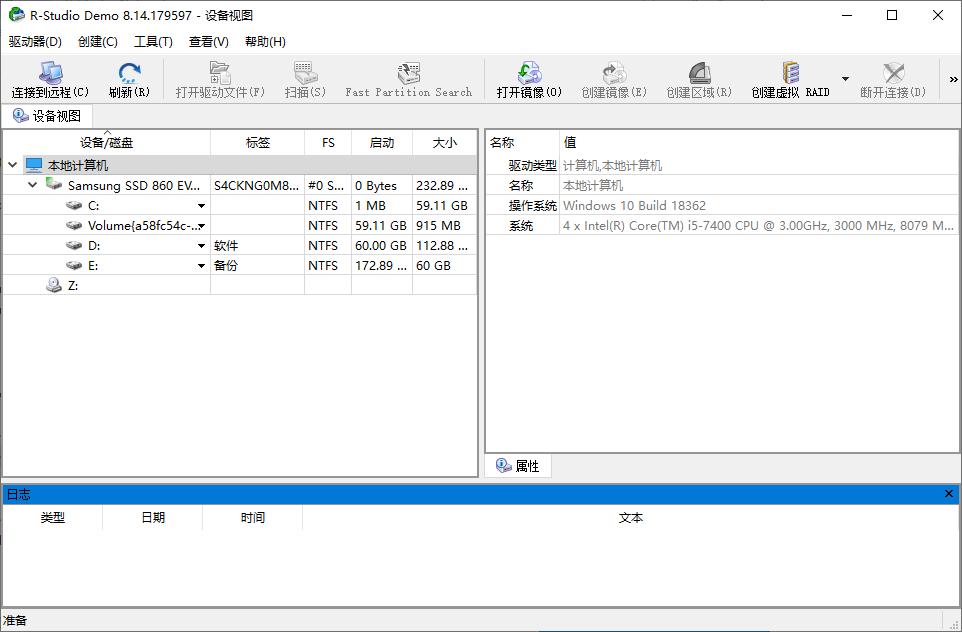Select the 驱动类型 property row name
This screenshot has width=962, height=632.
(533, 165)
